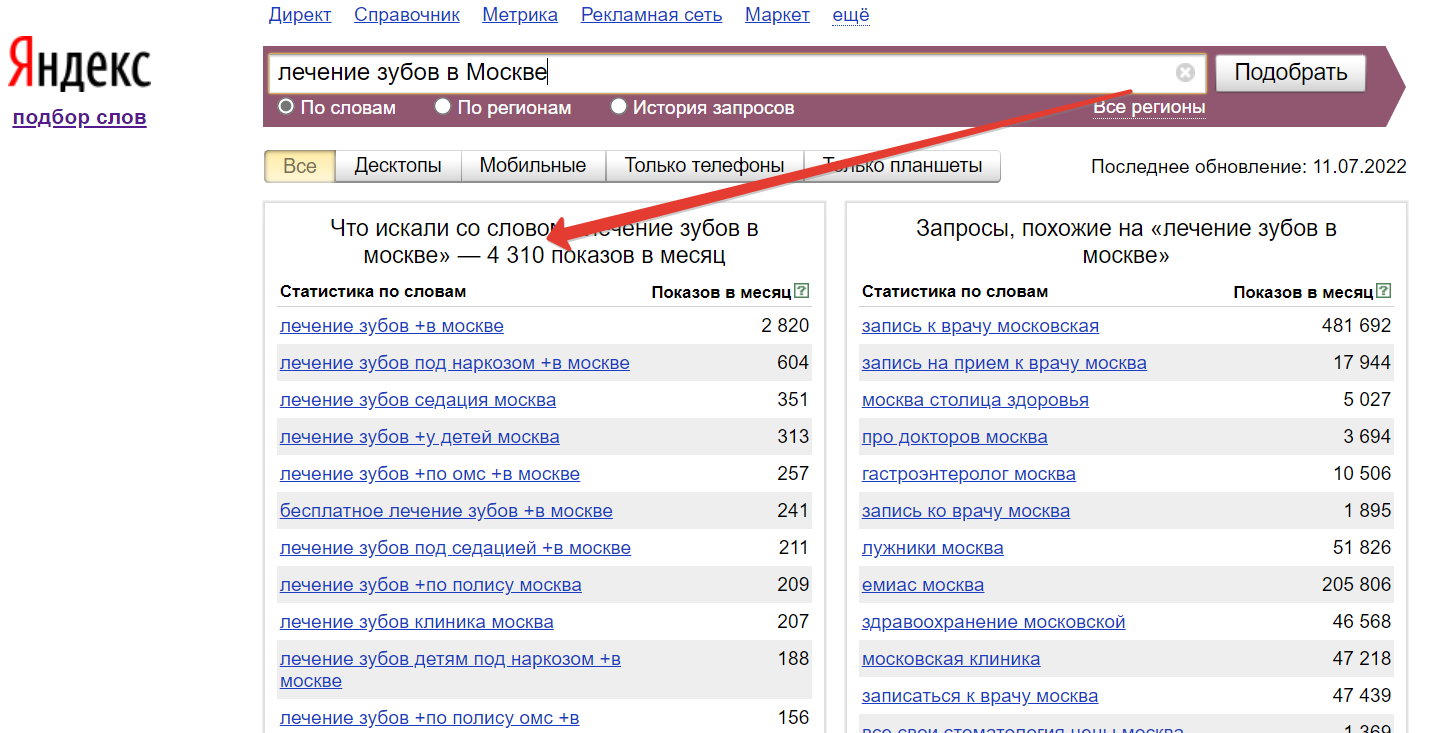The width and height of the screenshot is (1449, 733).
Task: Open query лечение зубов под наркозом +в москве
Action: tap(455, 363)
